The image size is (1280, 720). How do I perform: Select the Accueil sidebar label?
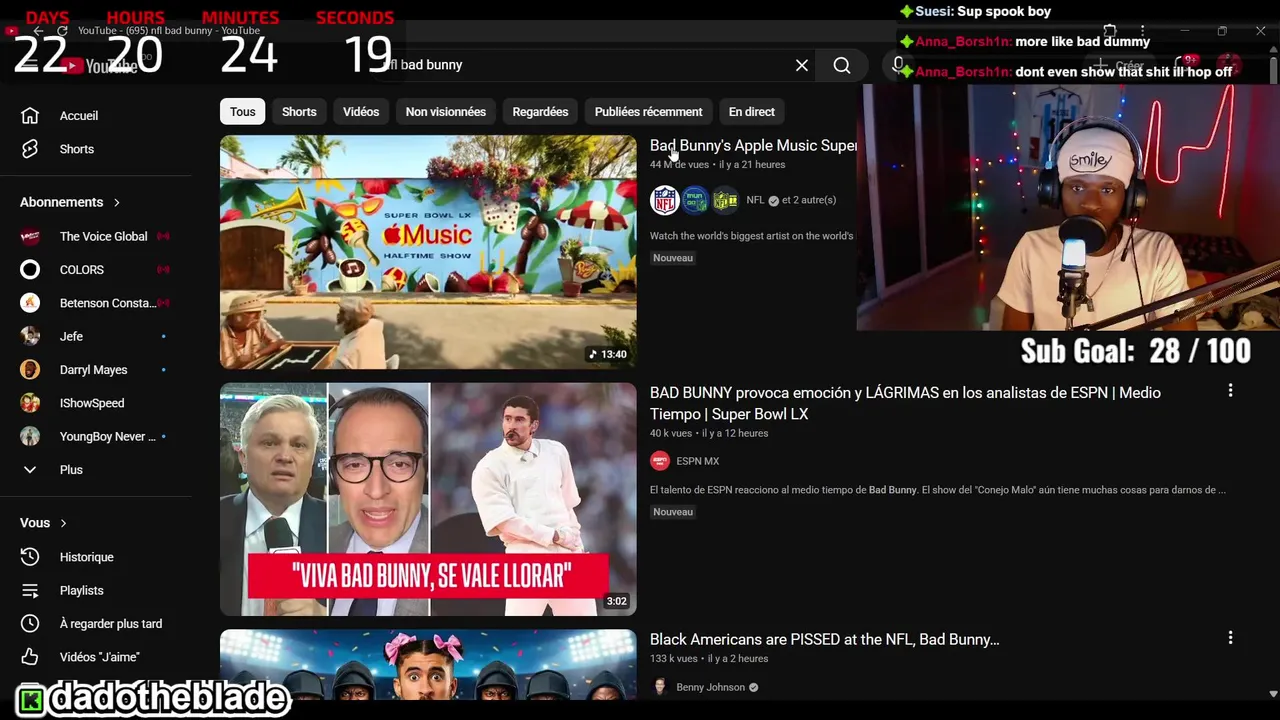click(79, 116)
